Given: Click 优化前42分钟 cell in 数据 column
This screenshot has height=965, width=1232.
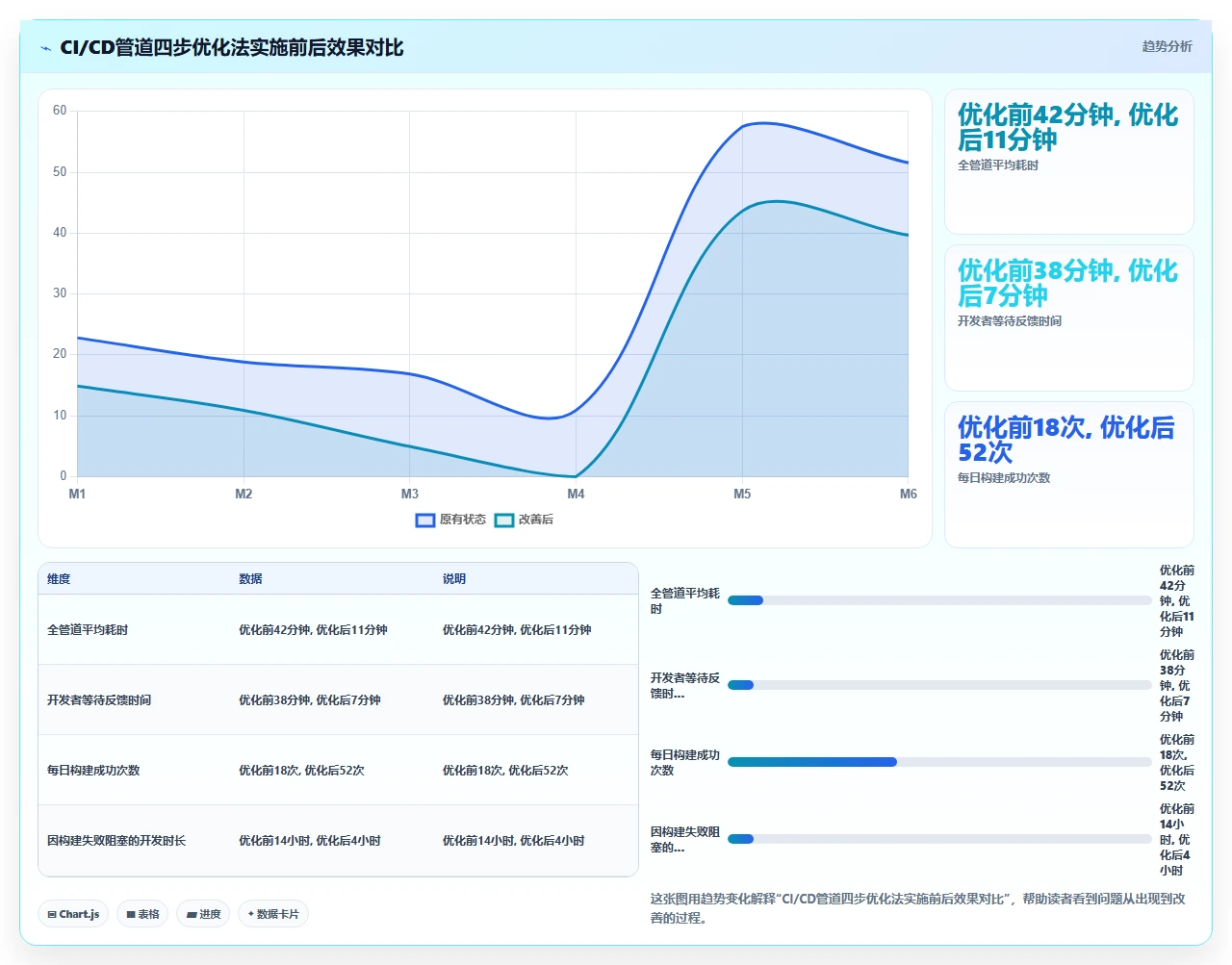Looking at the screenshot, I should (x=313, y=630).
